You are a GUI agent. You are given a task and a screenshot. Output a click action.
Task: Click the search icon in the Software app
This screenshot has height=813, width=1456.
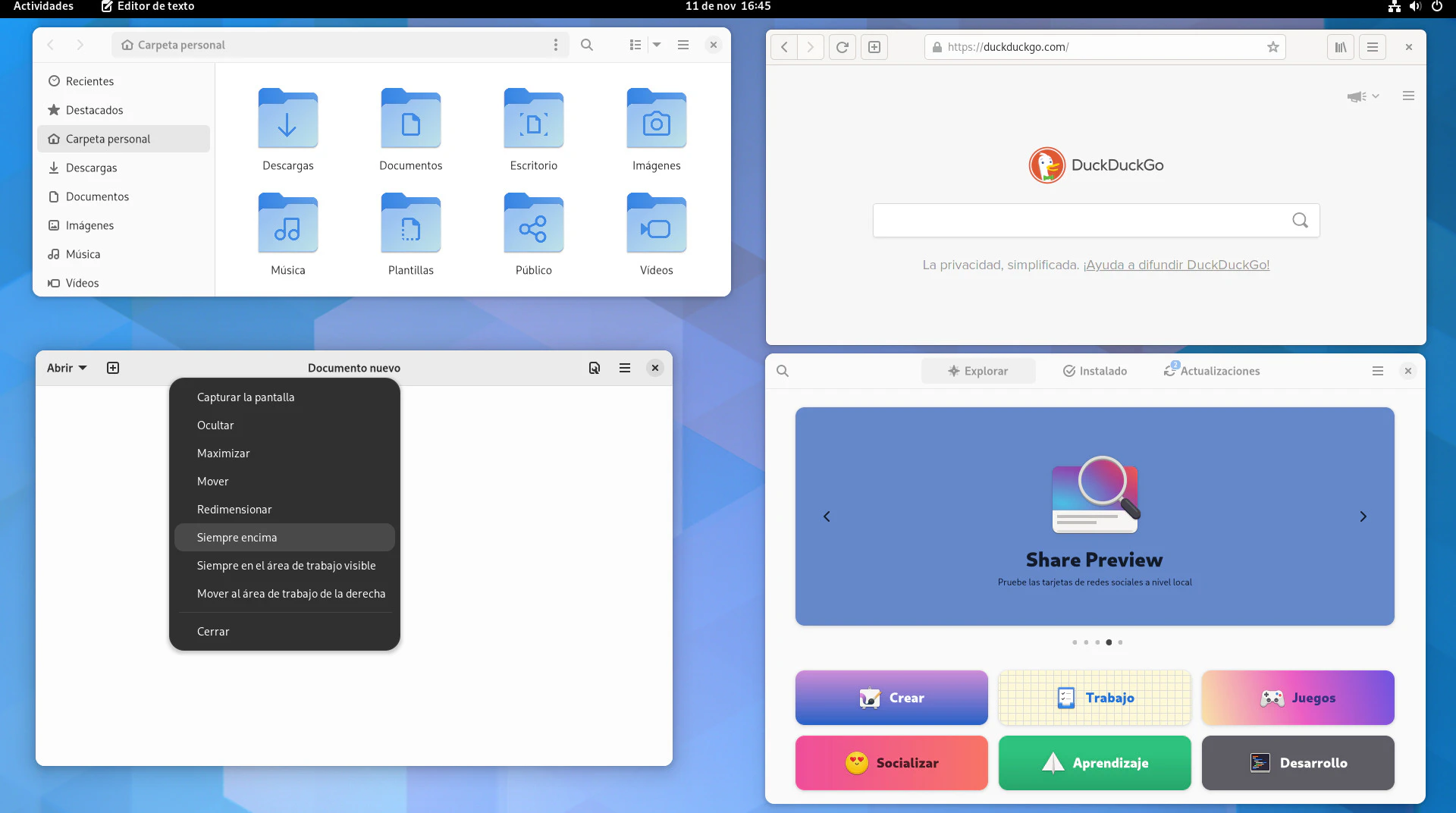pyautogui.click(x=783, y=371)
